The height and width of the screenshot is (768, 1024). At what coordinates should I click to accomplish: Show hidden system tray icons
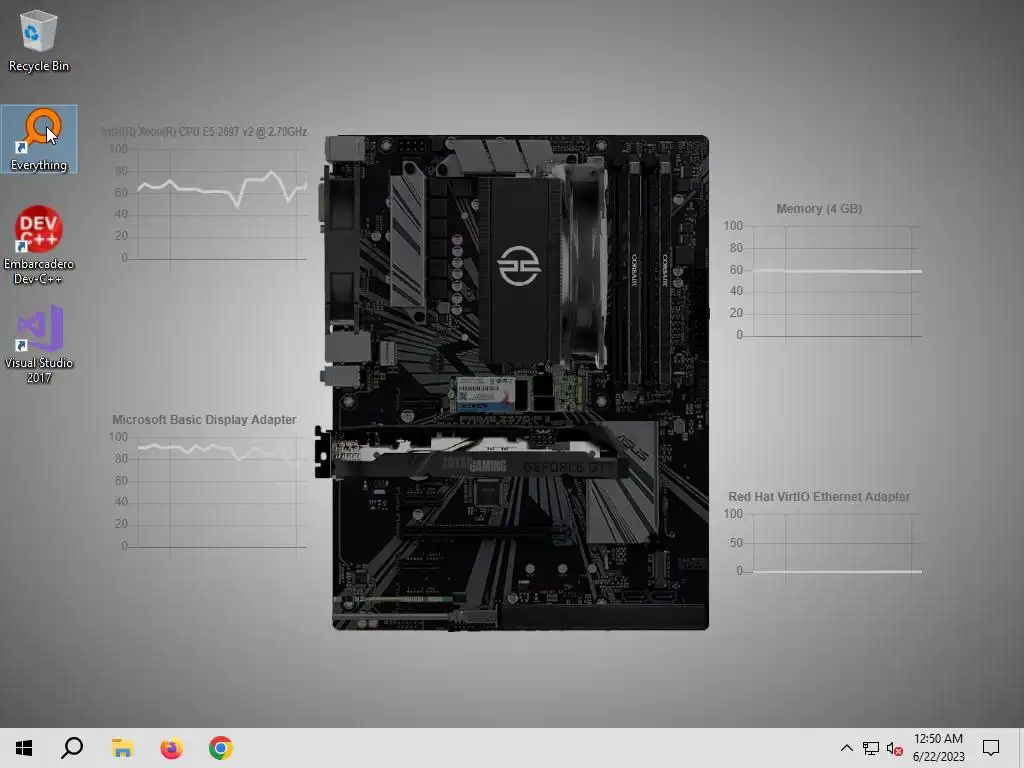(x=846, y=748)
